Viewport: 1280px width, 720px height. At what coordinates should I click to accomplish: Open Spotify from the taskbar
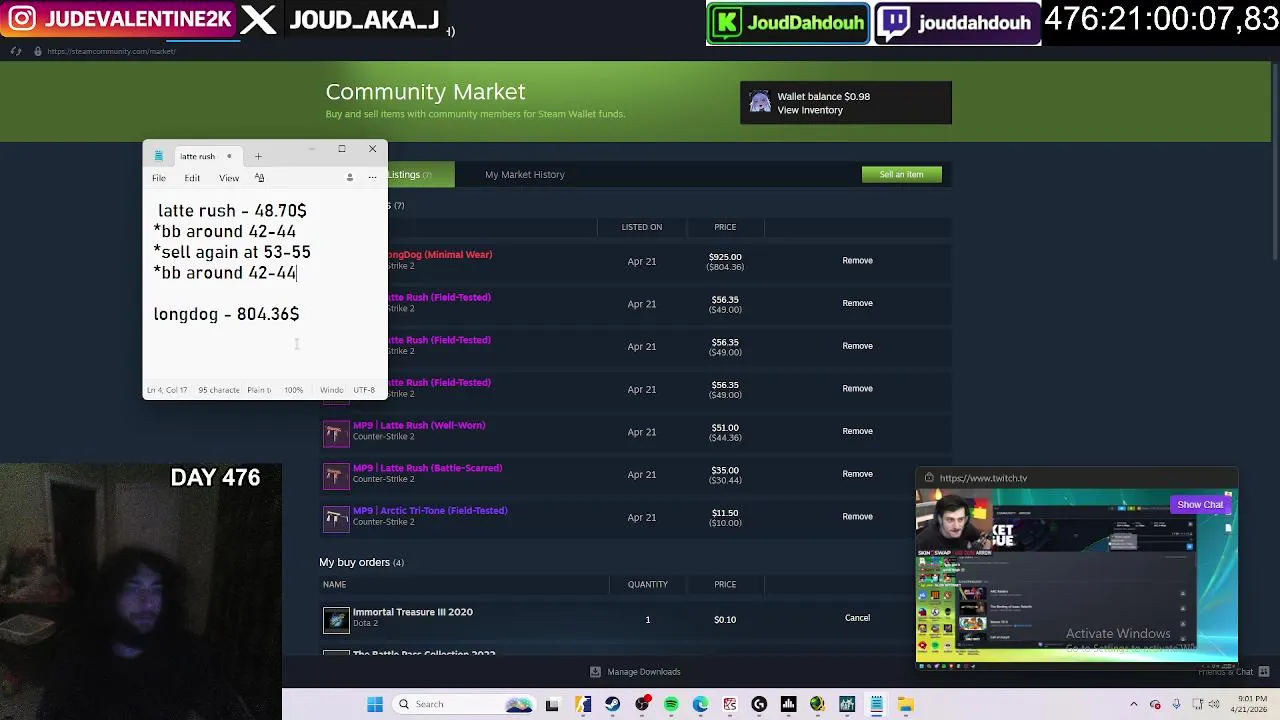tap(671, 704)
